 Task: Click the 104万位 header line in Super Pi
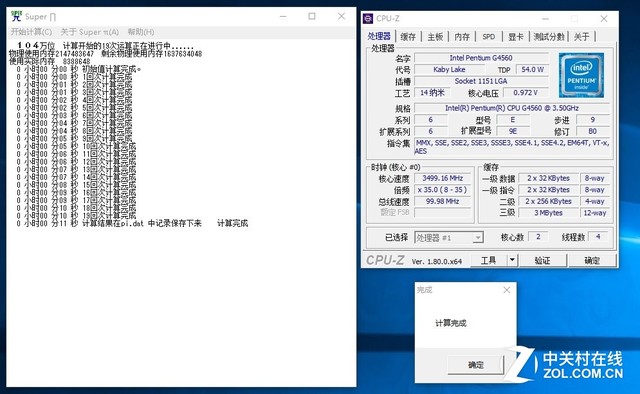(106, 45)
